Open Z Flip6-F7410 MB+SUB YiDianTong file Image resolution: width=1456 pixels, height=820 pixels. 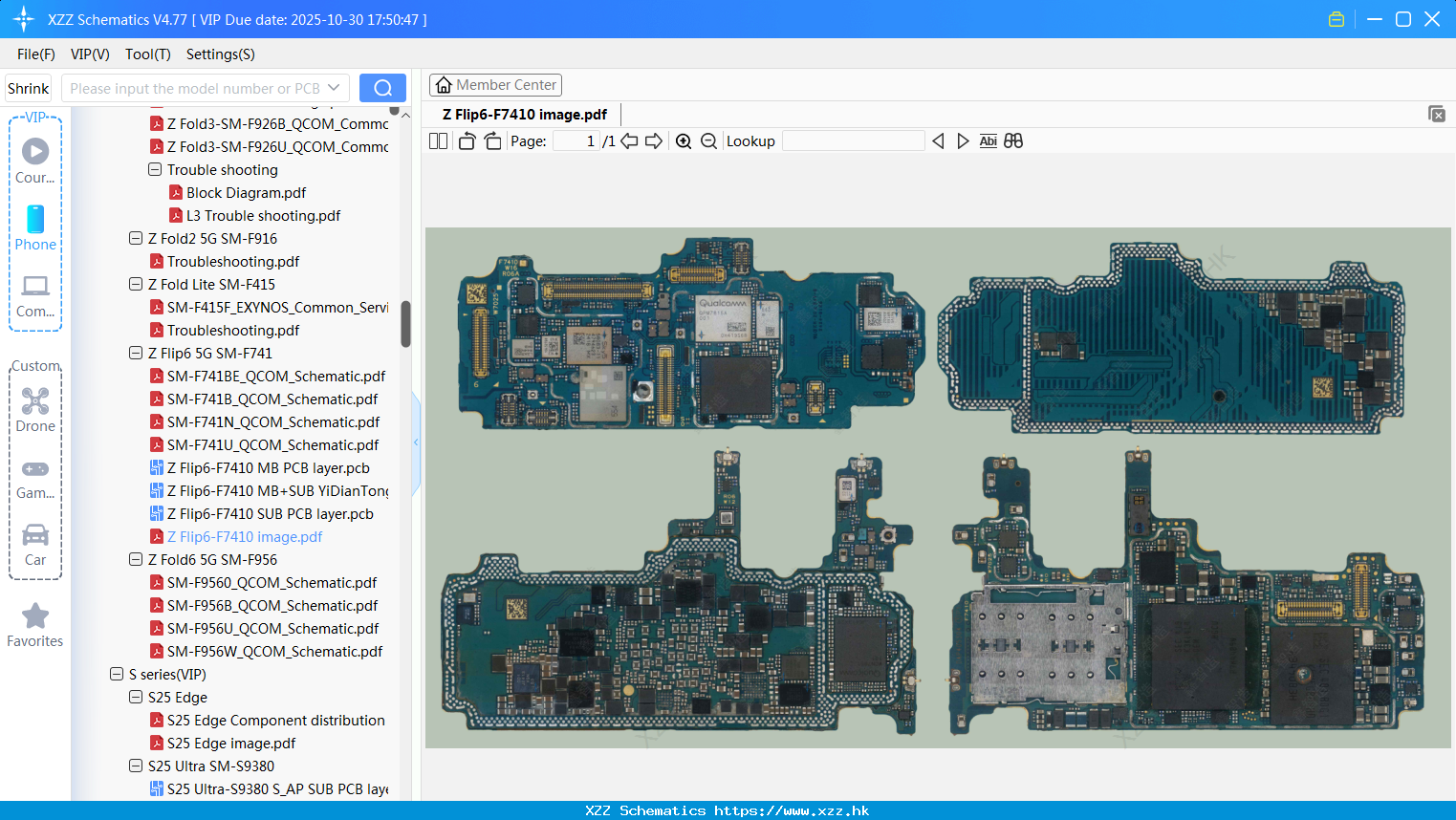pos(269,490)
